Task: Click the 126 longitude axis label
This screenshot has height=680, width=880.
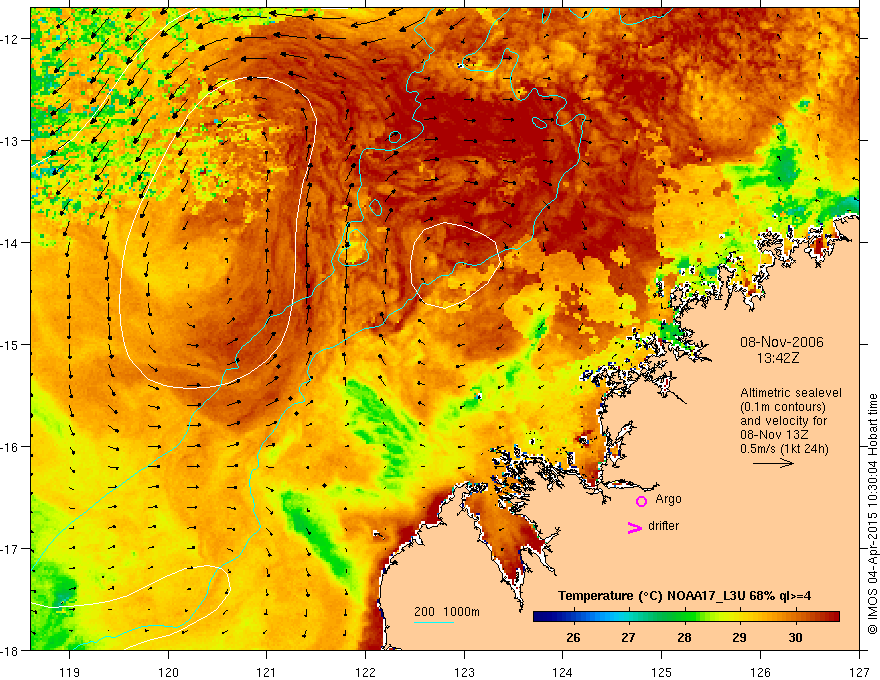Action: pos(760,672)
